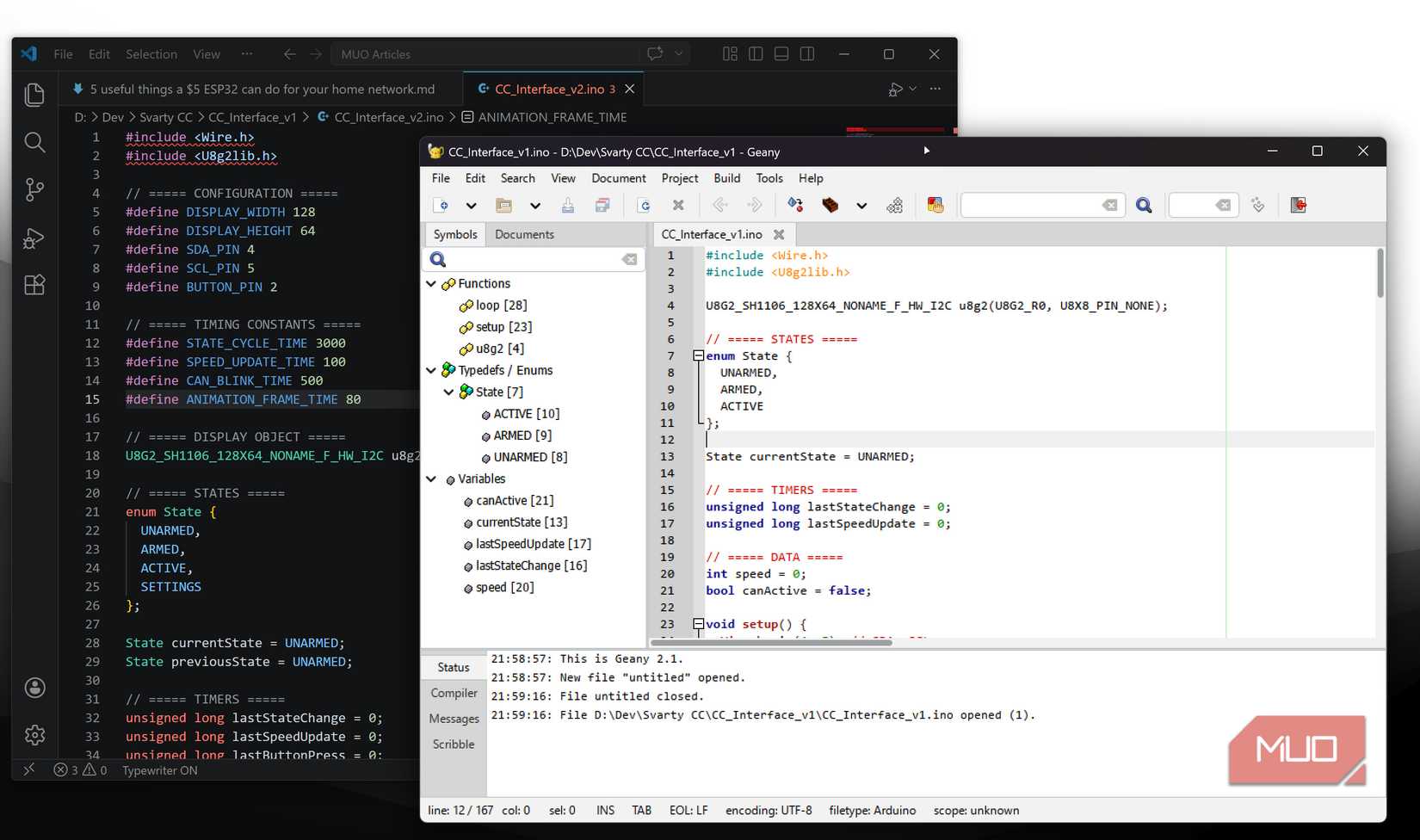Click Run or Debug icon in VS Code editor

click(896, 89)
